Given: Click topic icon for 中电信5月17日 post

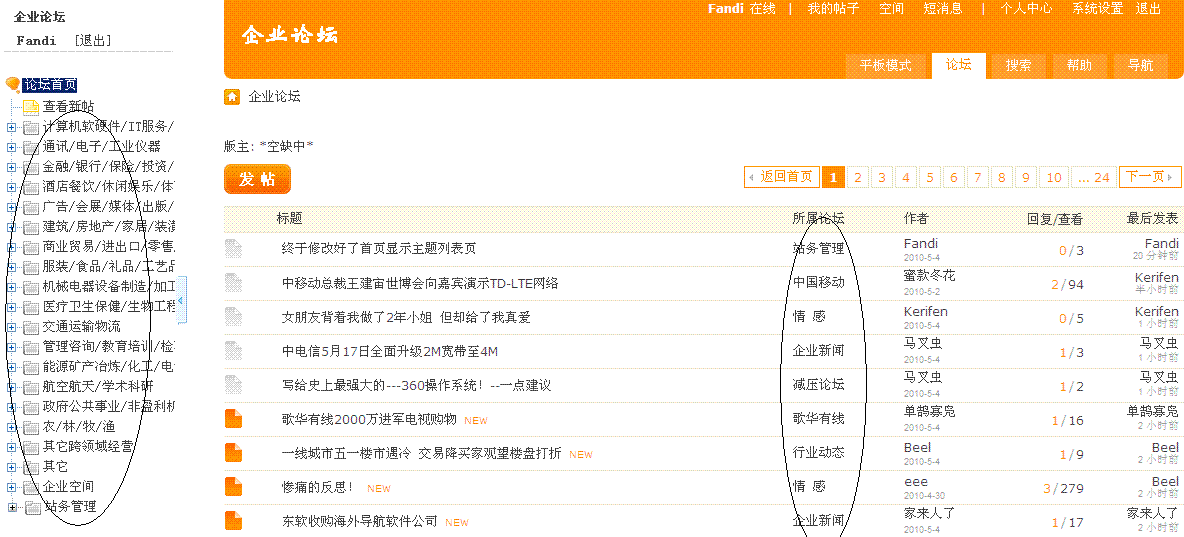Looking at the screenshot, I should [233, 351].
